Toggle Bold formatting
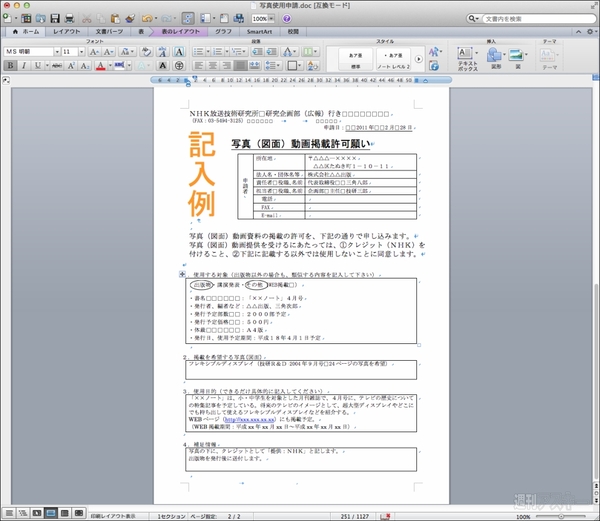 click(10, 65)
